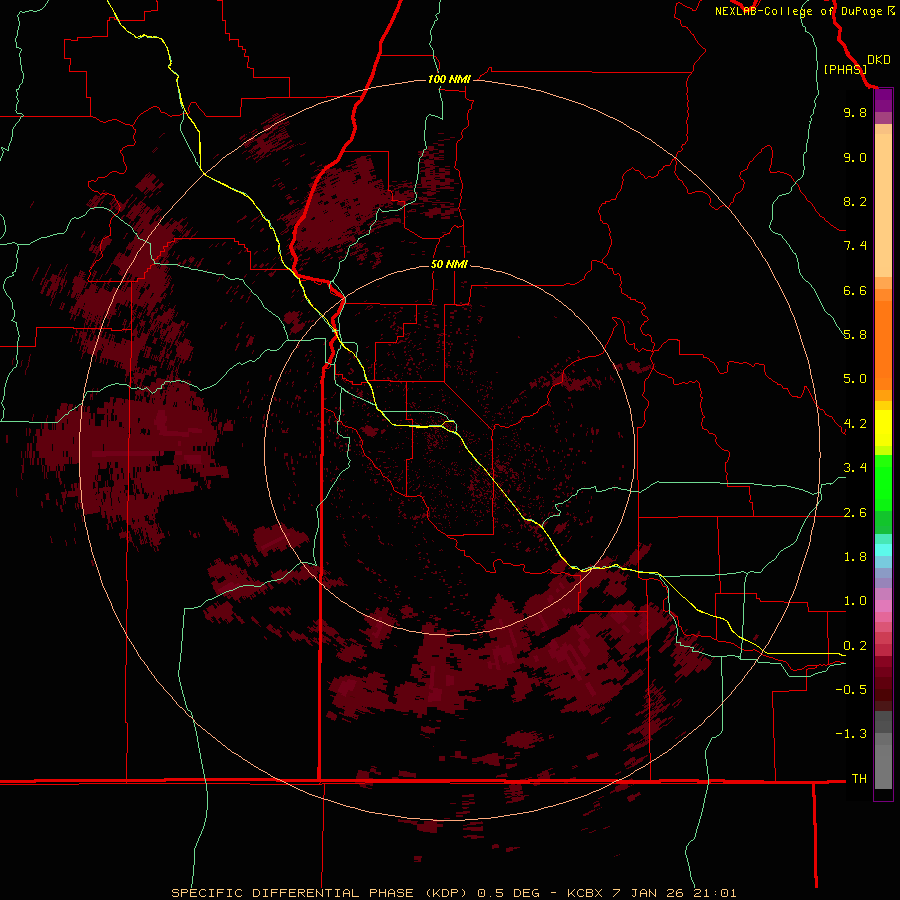Screen dimensions: 900x900
Task: Select the DKD units label
Action: 879,60
